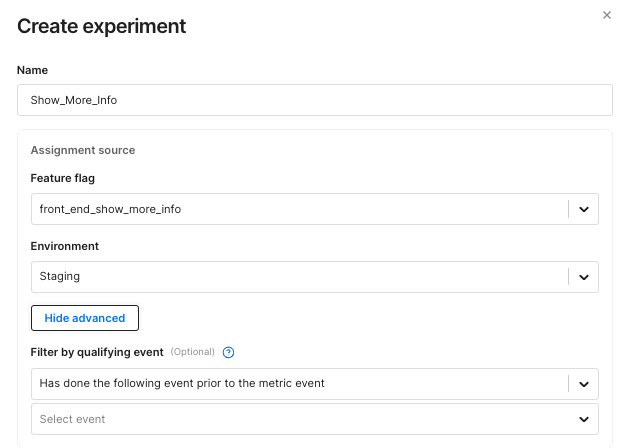
Task: Click the Name field label
Action: click(x=32, y=70)
